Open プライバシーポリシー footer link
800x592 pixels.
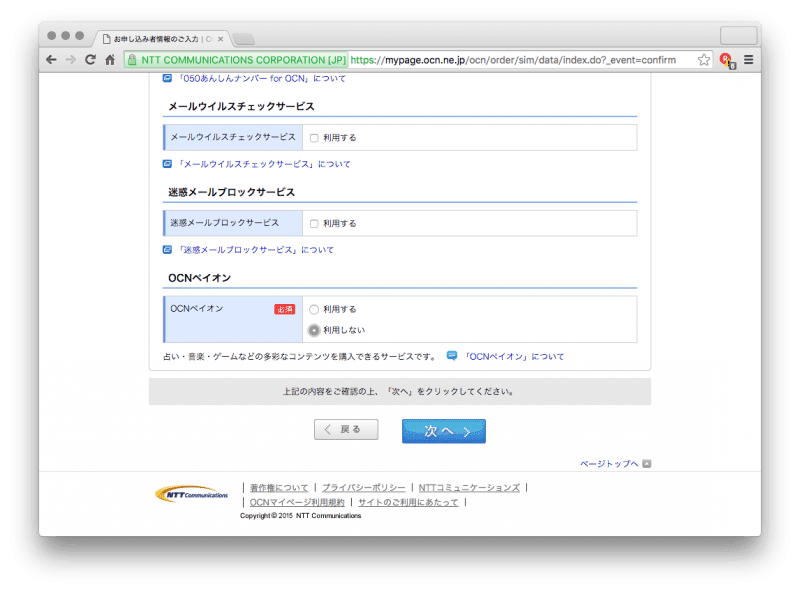click(x=363, y=488)
